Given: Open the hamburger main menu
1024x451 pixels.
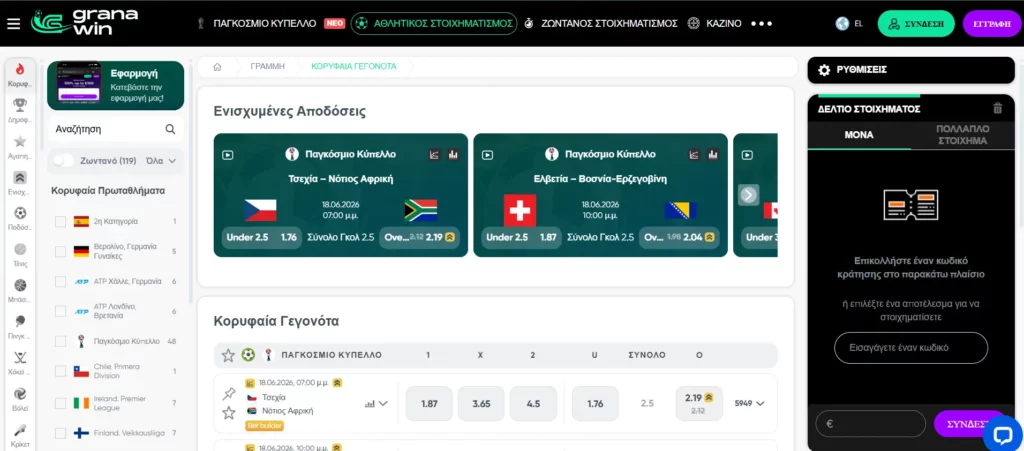Looking at the screenshot, I should coord(13,23).
